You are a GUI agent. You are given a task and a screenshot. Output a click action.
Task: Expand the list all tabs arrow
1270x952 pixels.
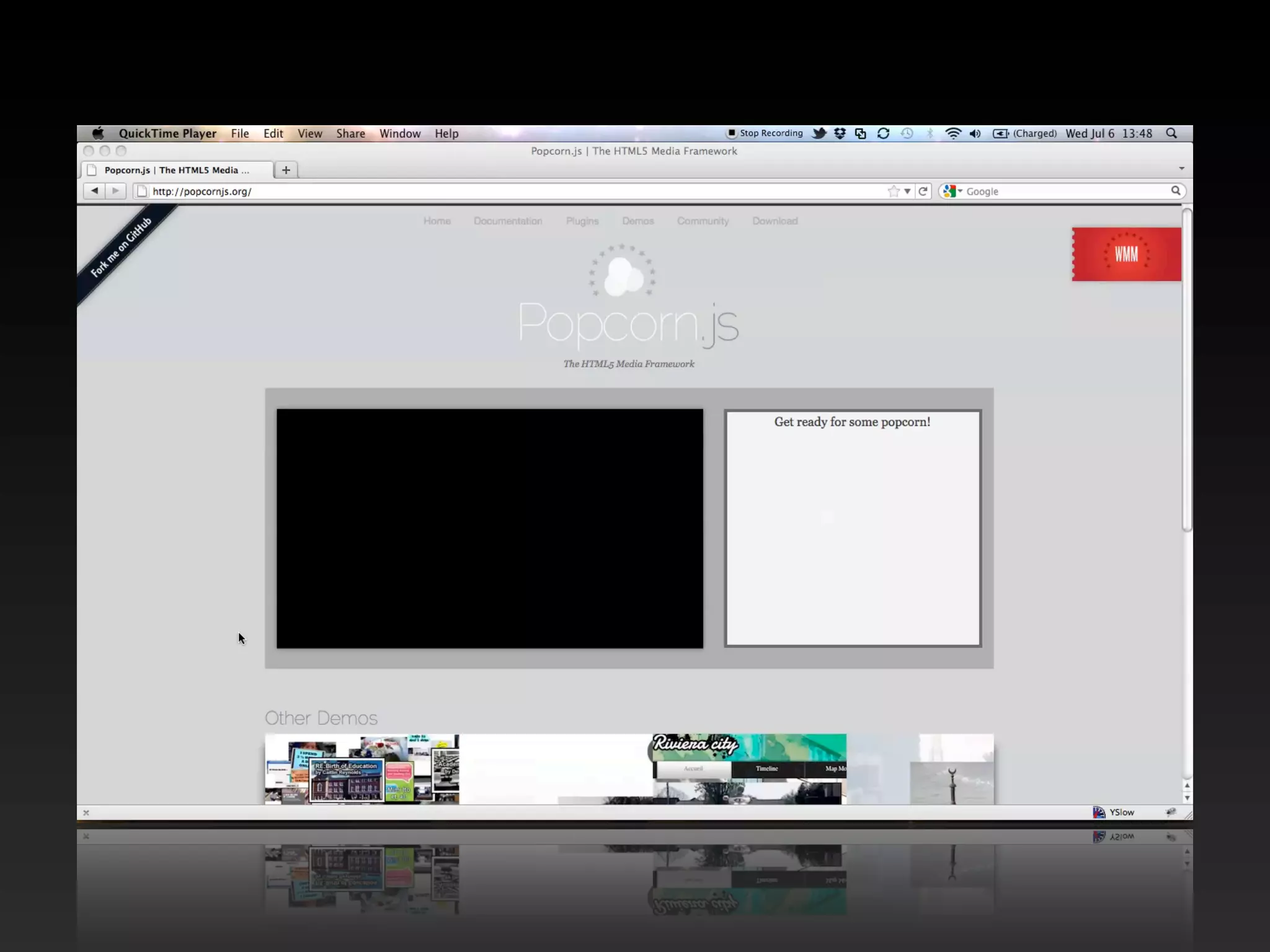click(x=1181, y=169)
